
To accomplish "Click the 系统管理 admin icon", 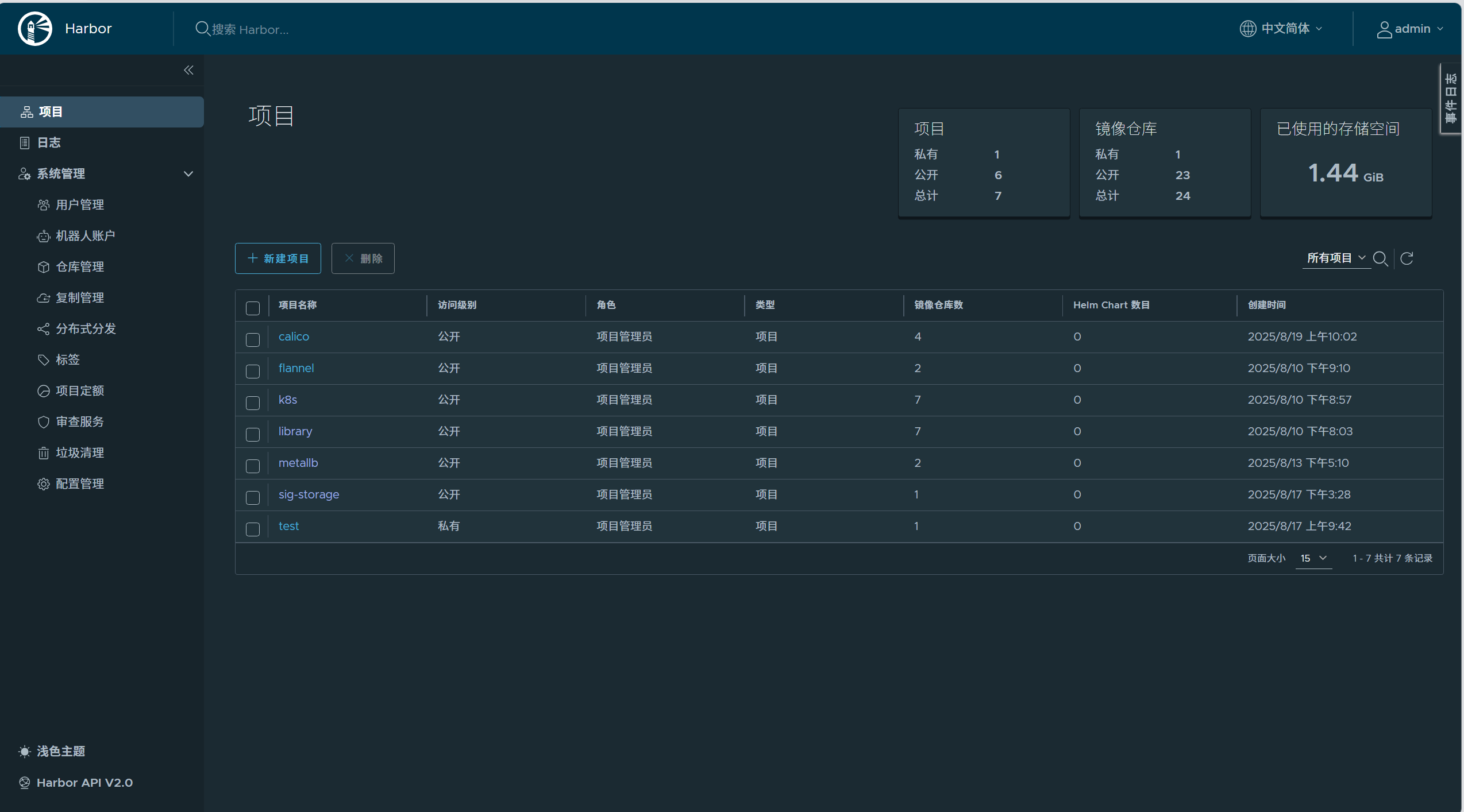I will (x=25, y=174).
